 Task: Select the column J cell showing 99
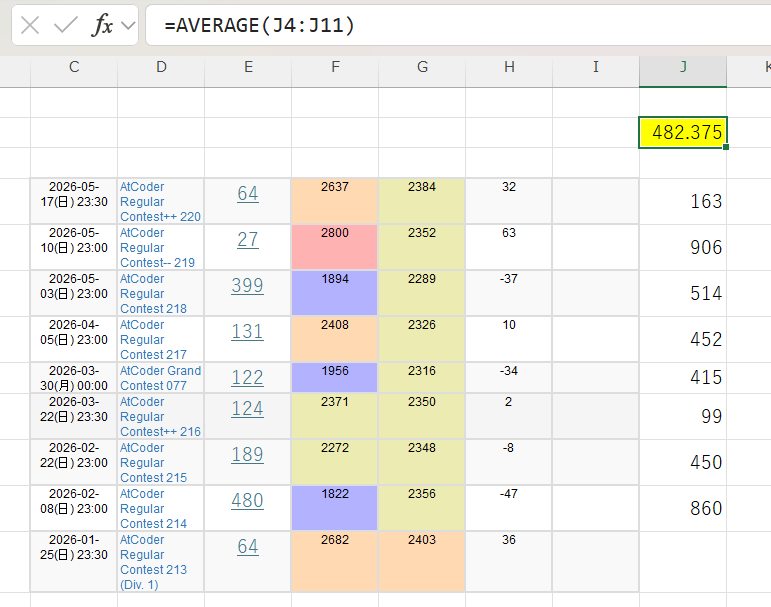pyautogui.click(x=683, y=416)
